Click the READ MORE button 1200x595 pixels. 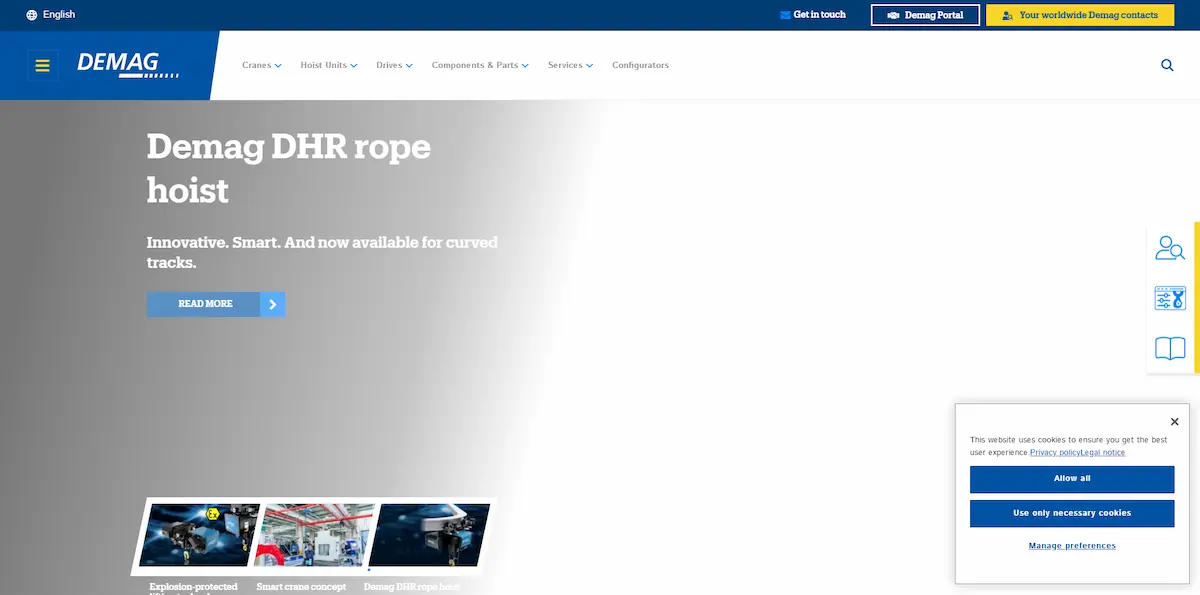tap(216, 304)
